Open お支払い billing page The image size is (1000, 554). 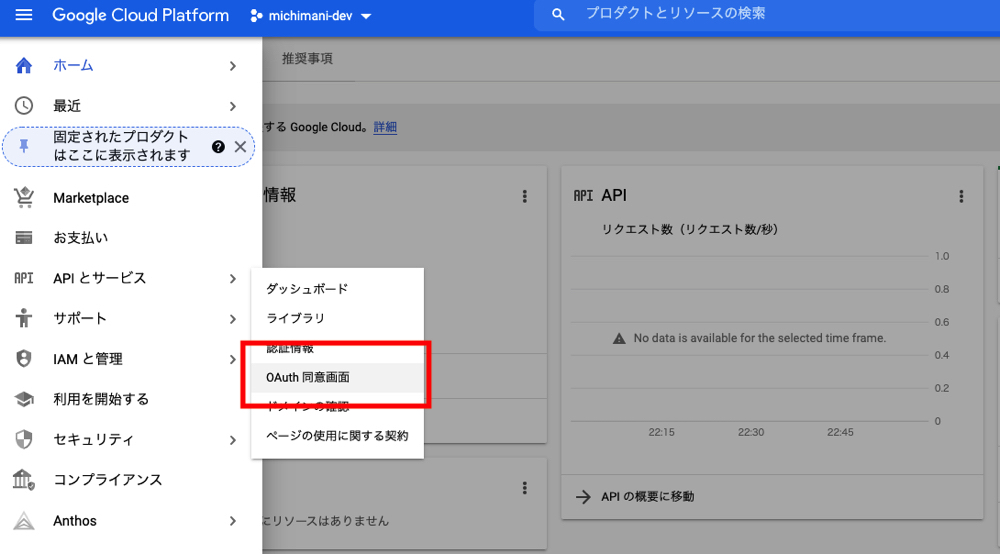80,238
